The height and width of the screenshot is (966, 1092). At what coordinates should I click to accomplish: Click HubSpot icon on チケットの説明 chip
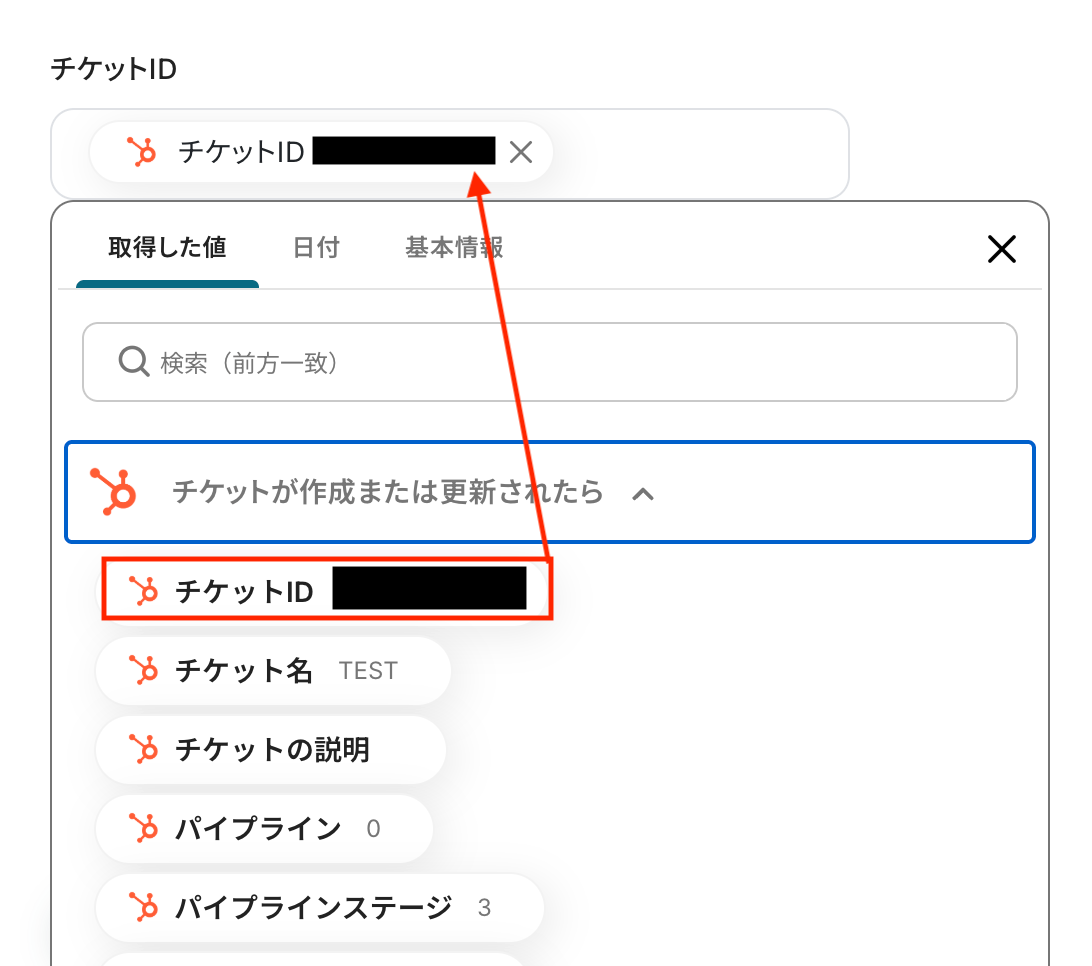click(145, 749)
